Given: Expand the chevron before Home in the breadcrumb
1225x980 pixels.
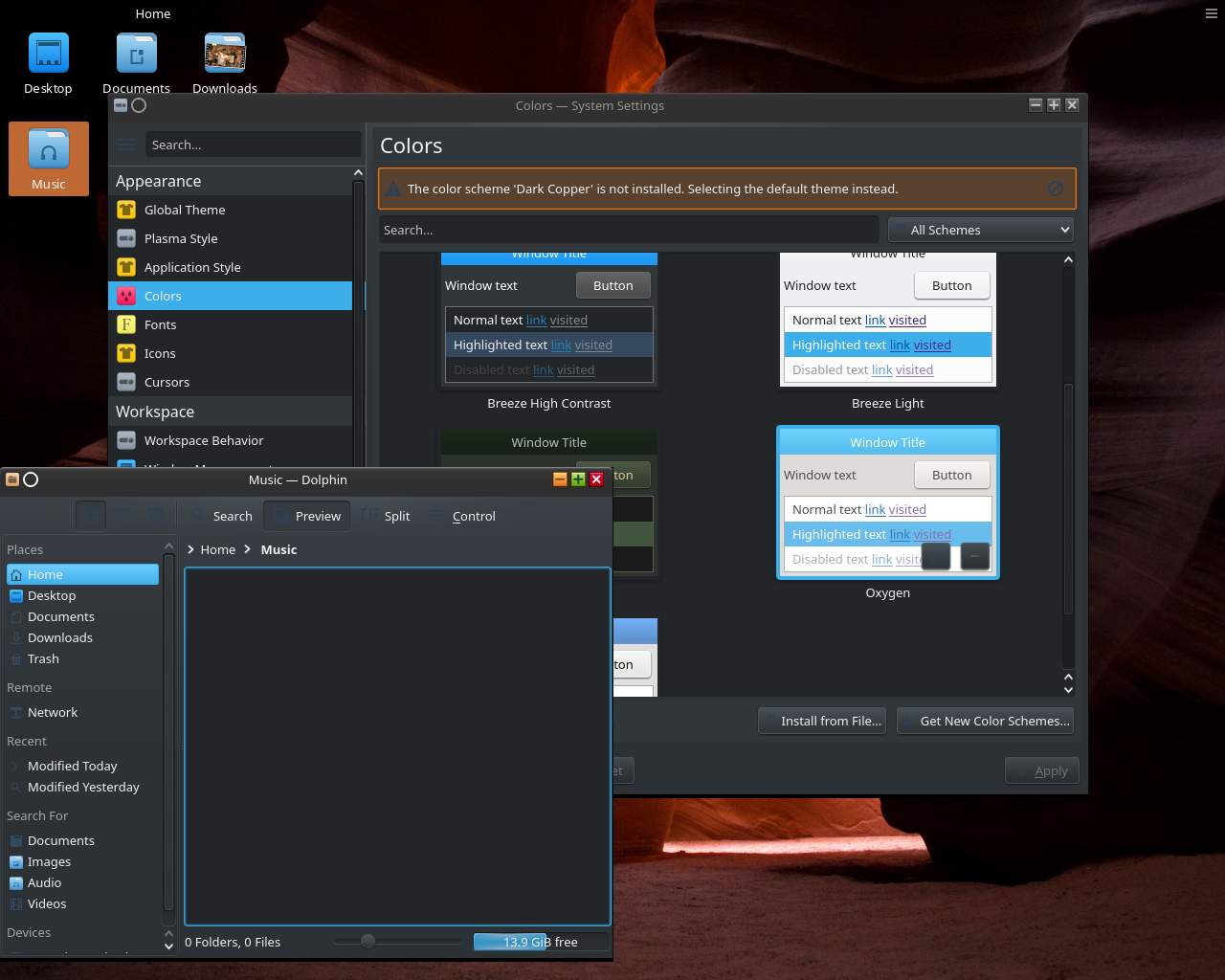Looking at the screenshot, I should tap(190, 549).
